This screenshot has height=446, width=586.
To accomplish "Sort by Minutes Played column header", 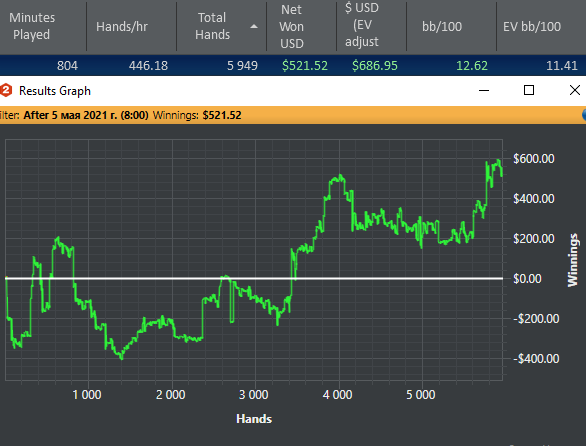I will click(32, 26).
